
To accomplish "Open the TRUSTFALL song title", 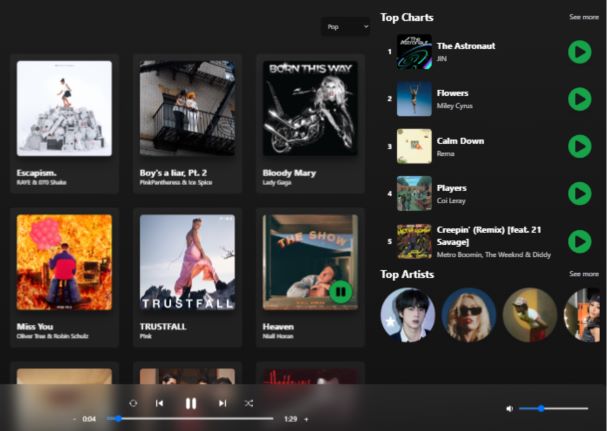I will (163, 326).
